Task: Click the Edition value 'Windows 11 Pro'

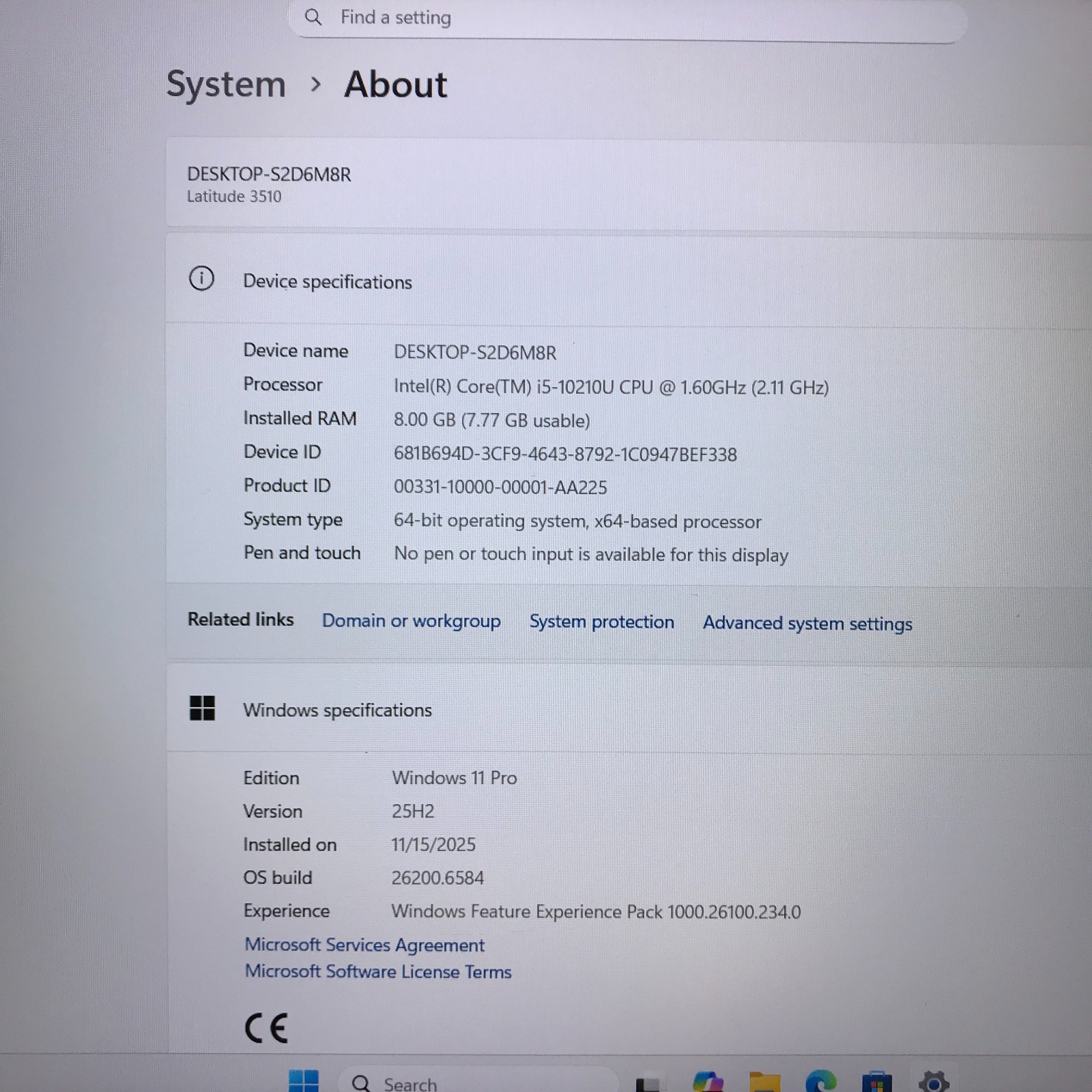Action: (x=455, y=777)
